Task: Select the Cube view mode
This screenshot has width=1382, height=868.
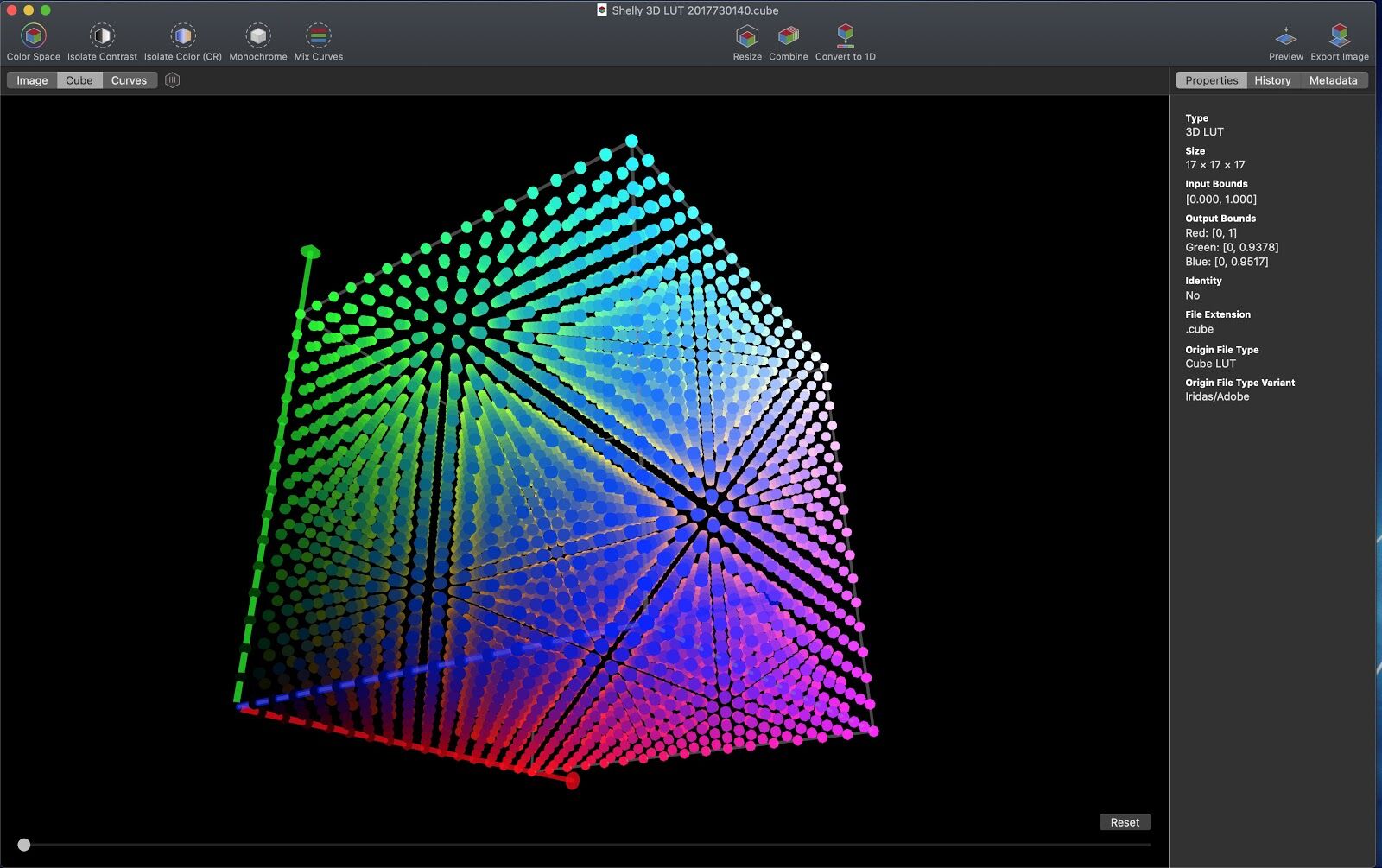Action: [x=79, y=79]
